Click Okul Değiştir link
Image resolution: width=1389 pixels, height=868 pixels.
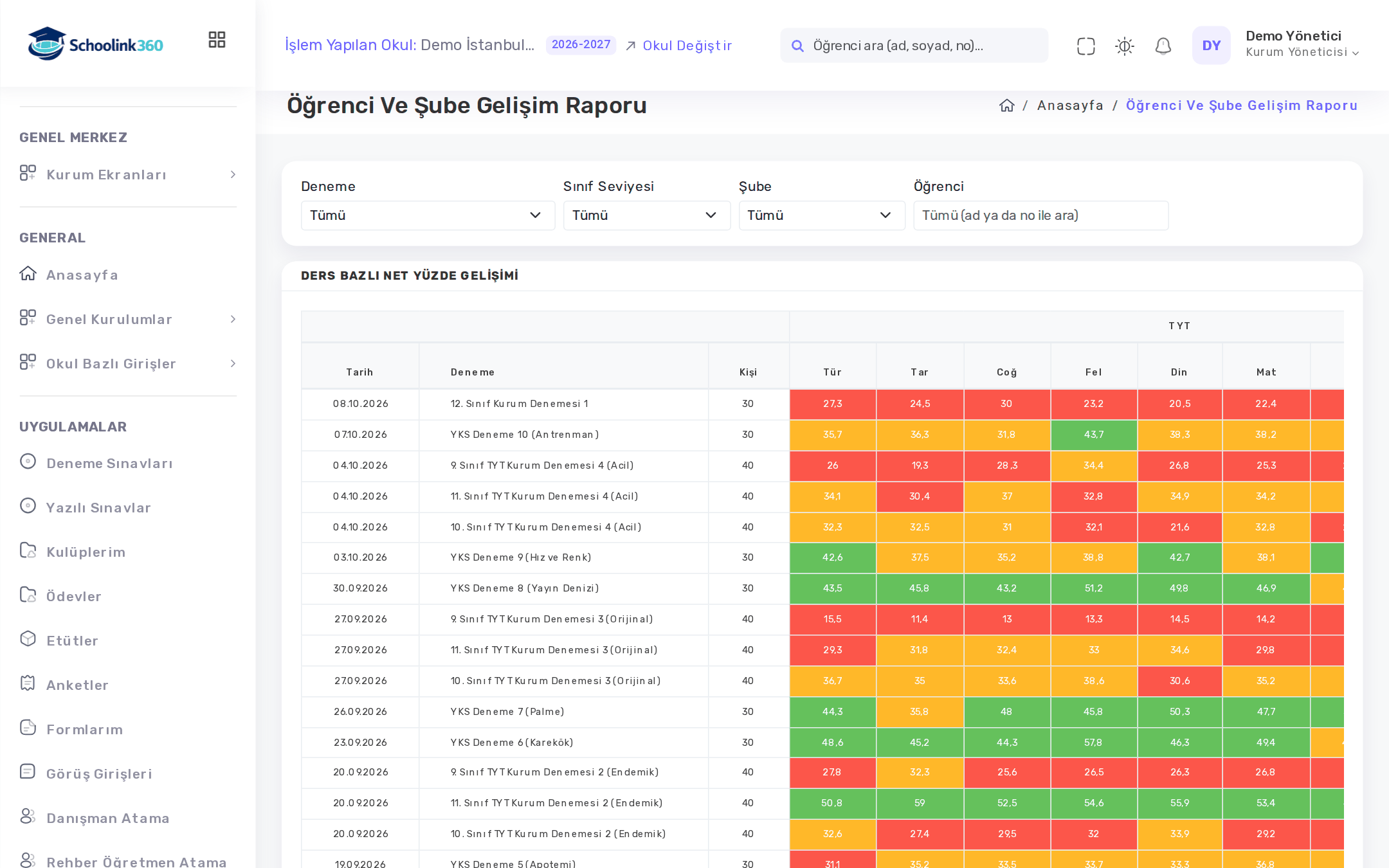click(x=679, y=46)
